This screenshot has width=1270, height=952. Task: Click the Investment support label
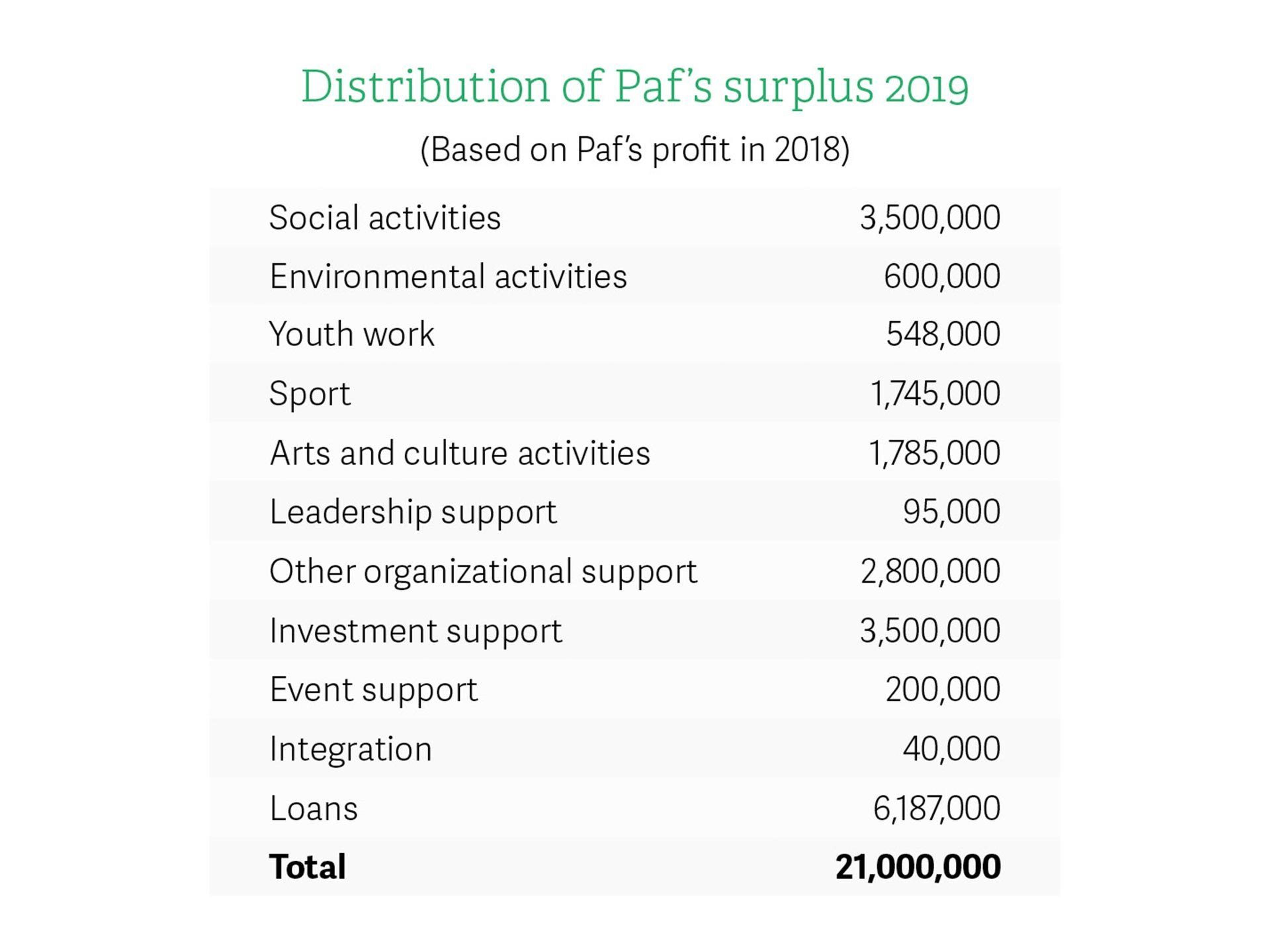416,632
